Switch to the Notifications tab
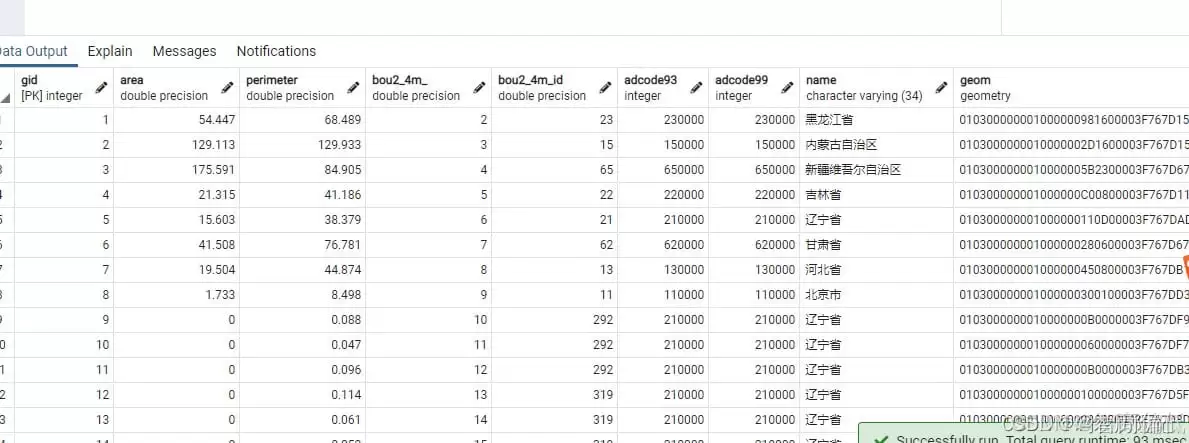The height and width of the screenshot is (443, 1189). [x=276, y=51]
